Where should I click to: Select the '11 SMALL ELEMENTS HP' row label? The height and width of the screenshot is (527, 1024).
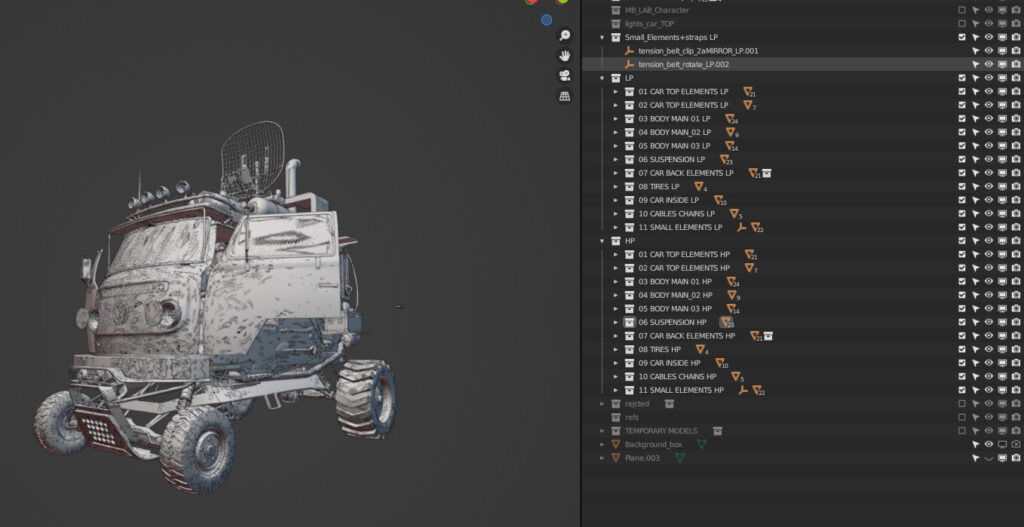tap(681, 390)
